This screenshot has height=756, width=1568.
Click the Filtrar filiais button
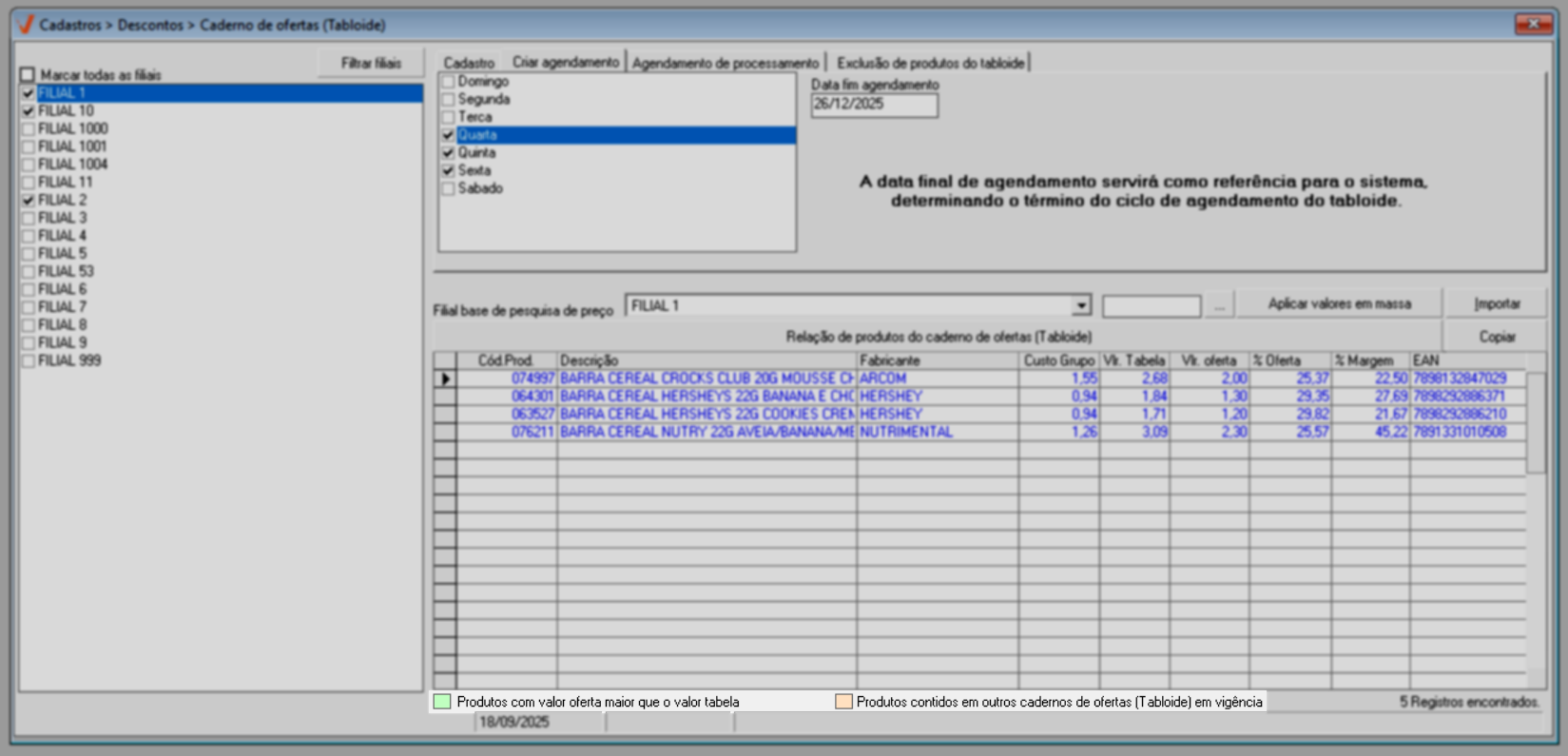tap(371, 63)
